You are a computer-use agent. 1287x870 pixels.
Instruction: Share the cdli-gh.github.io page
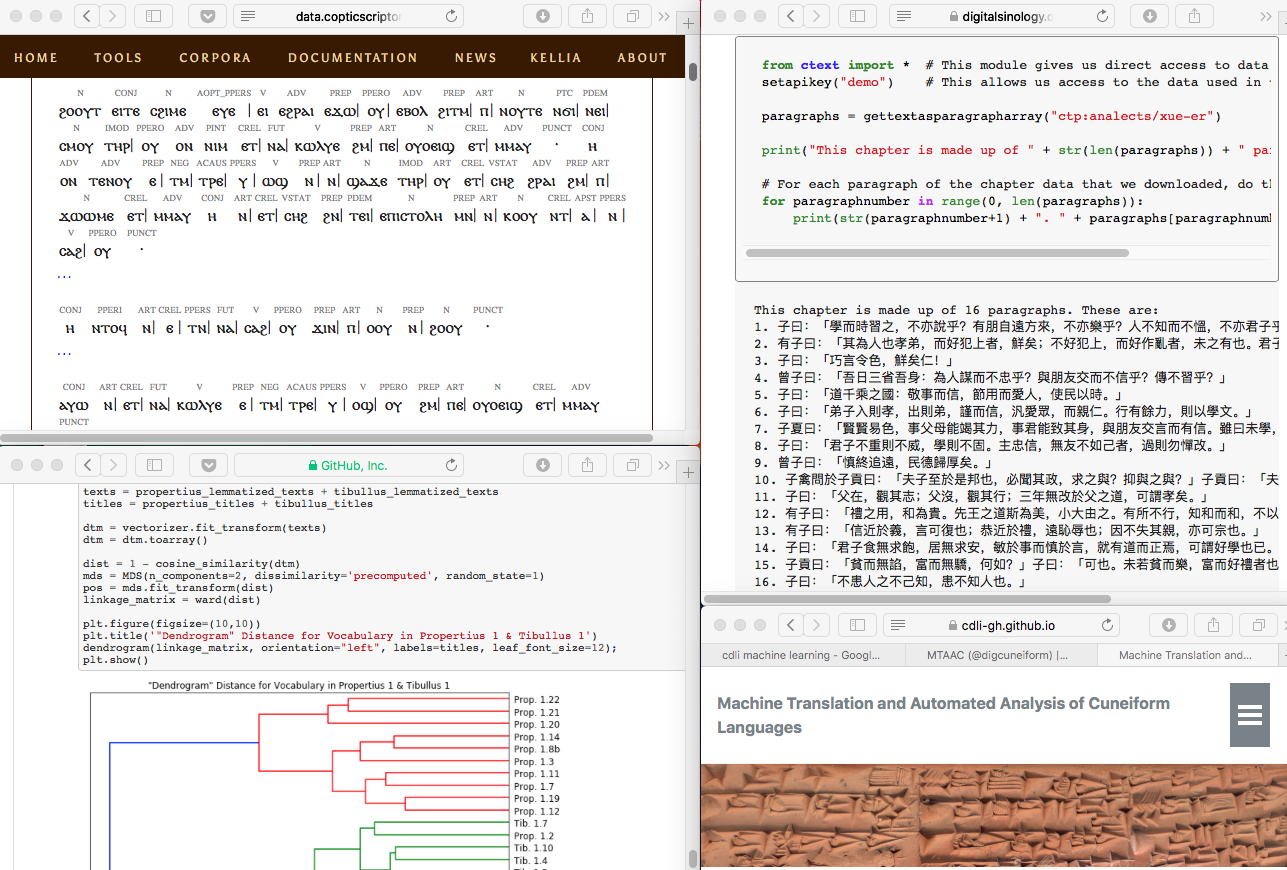[x=1213, y=625]
